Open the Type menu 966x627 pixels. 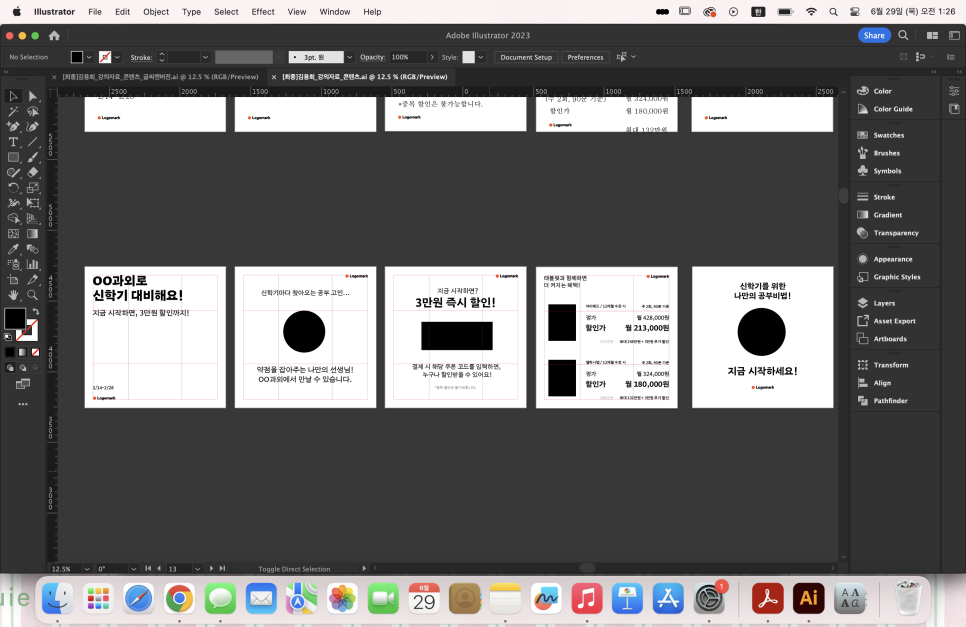[x=192, y=12]
